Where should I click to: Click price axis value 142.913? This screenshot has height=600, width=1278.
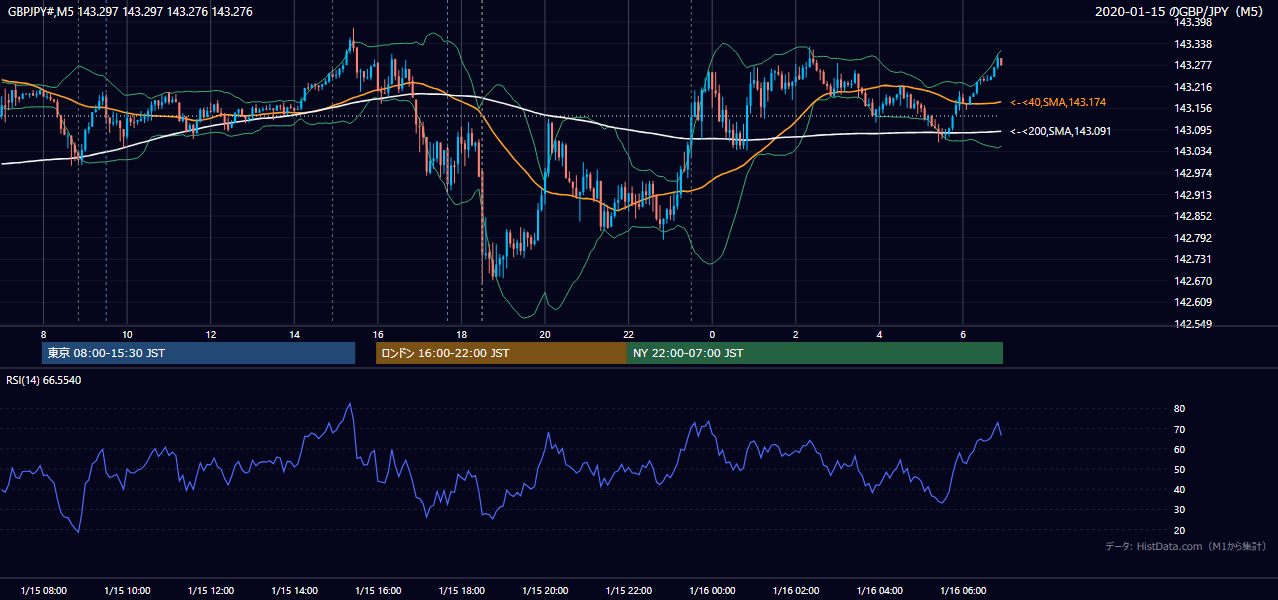(1192, 195)
